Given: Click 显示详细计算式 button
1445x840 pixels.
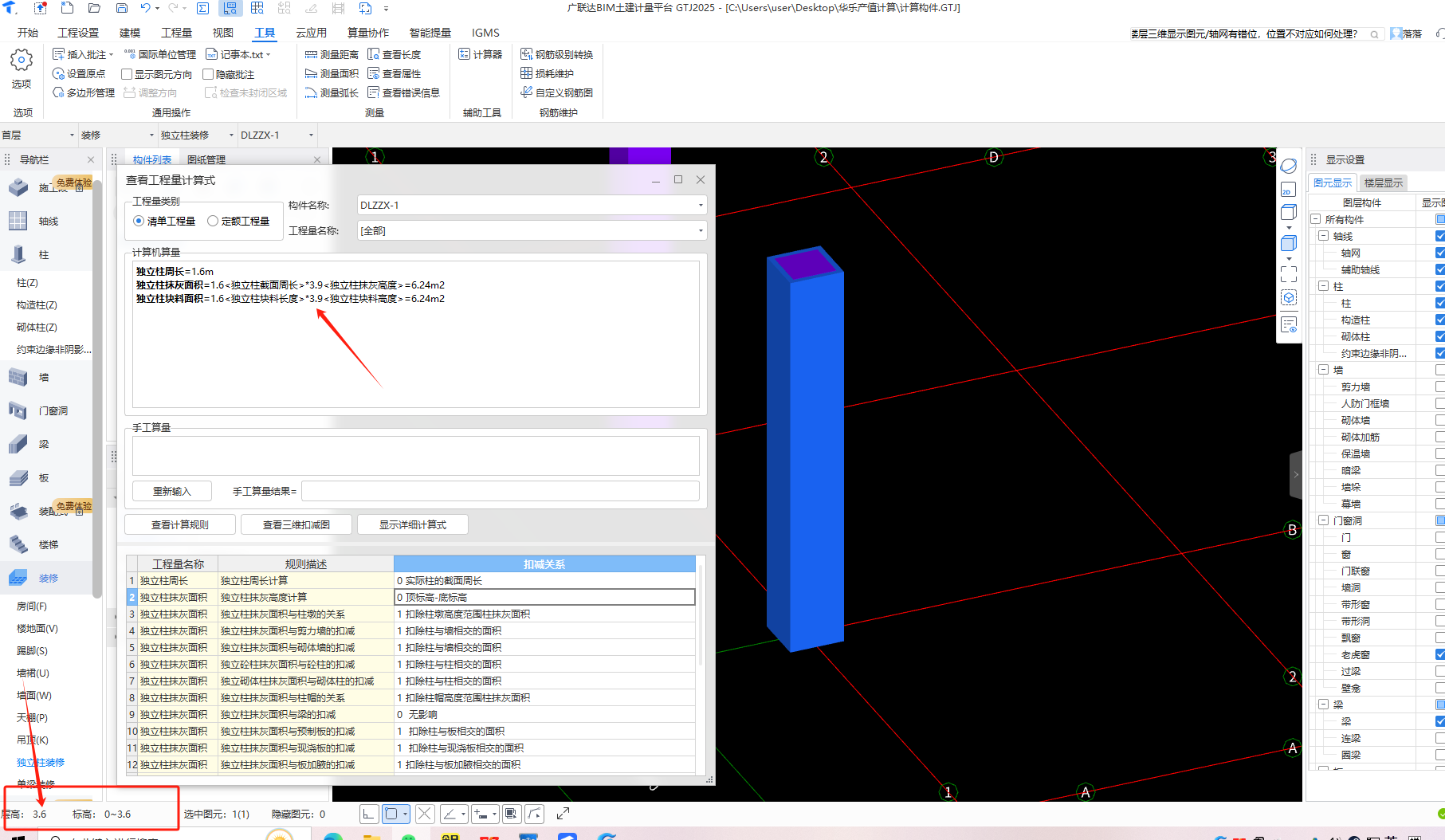Looking at the screenshot, I should (x=413, y=524).
